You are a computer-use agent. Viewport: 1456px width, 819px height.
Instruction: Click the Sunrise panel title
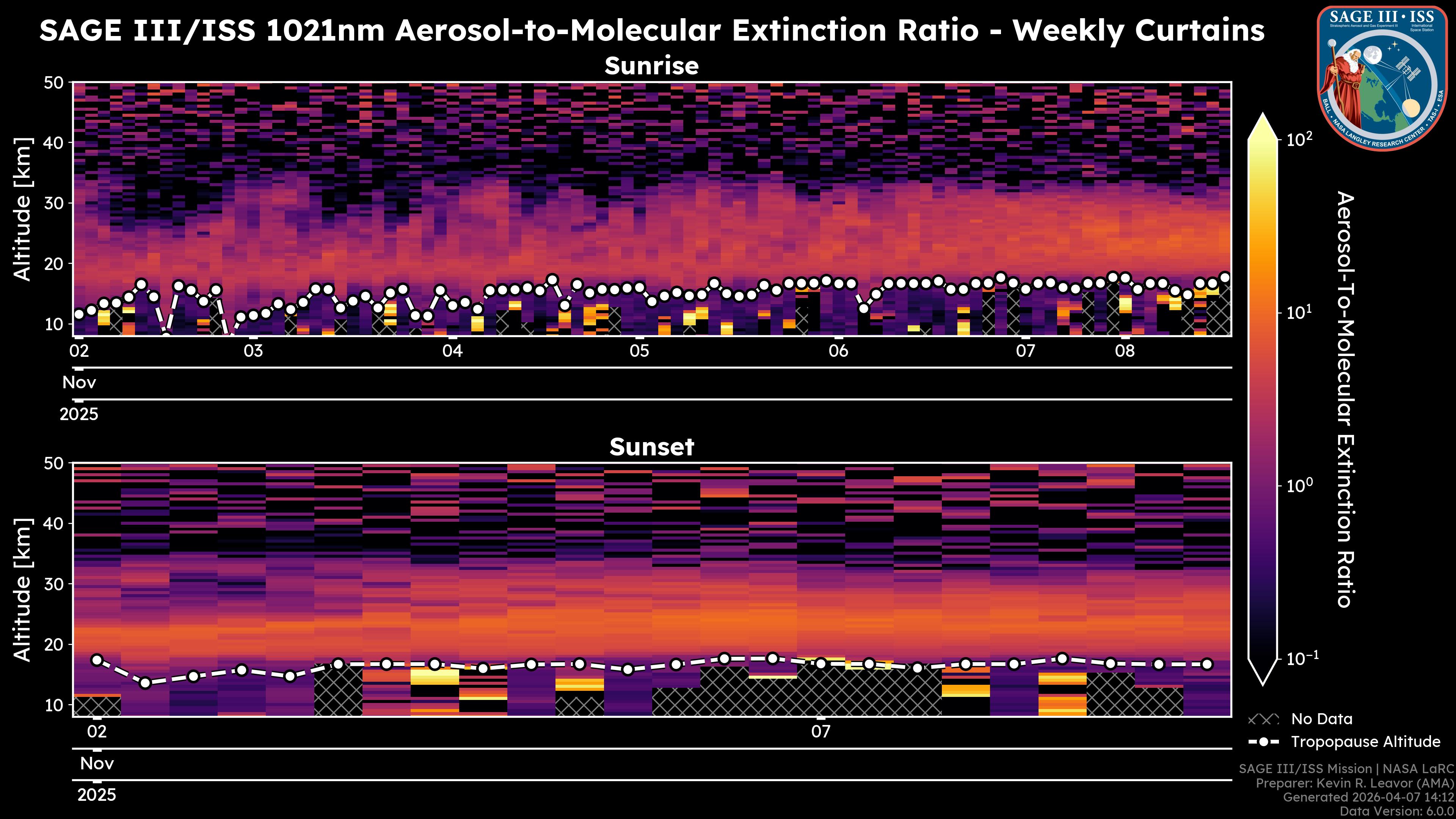(x=651, y=66)
